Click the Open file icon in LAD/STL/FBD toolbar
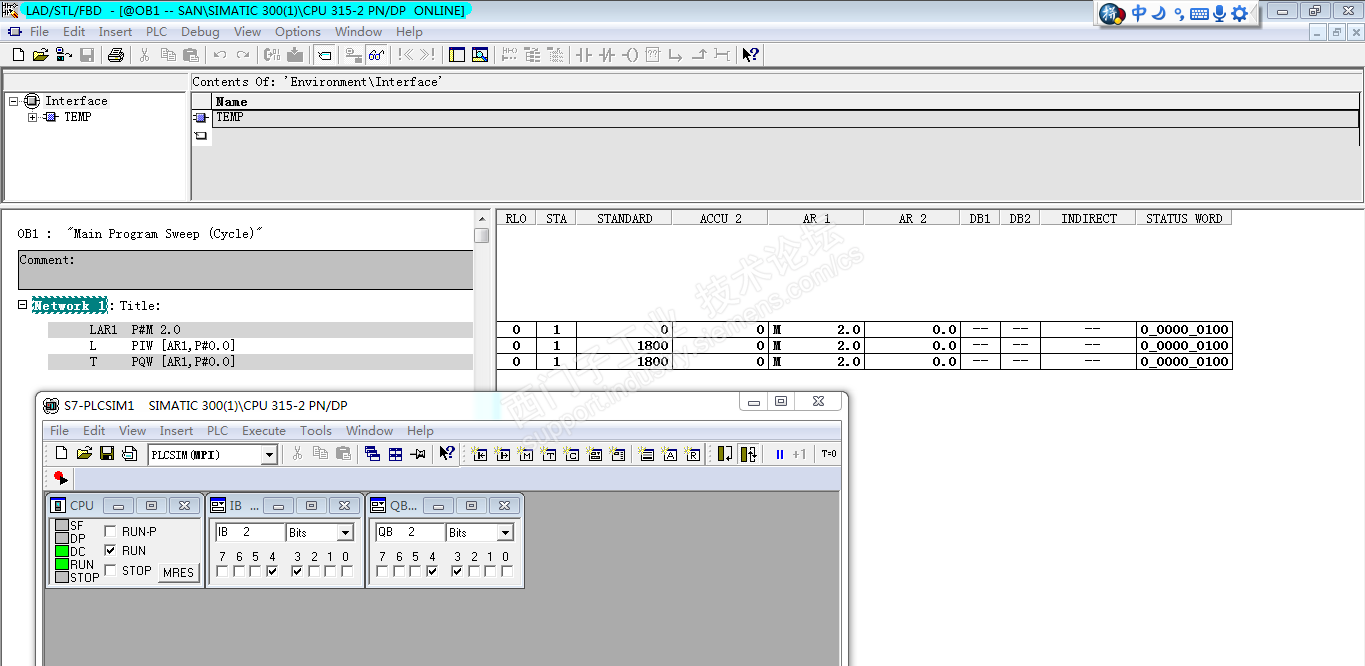 [x=40, y=55]
